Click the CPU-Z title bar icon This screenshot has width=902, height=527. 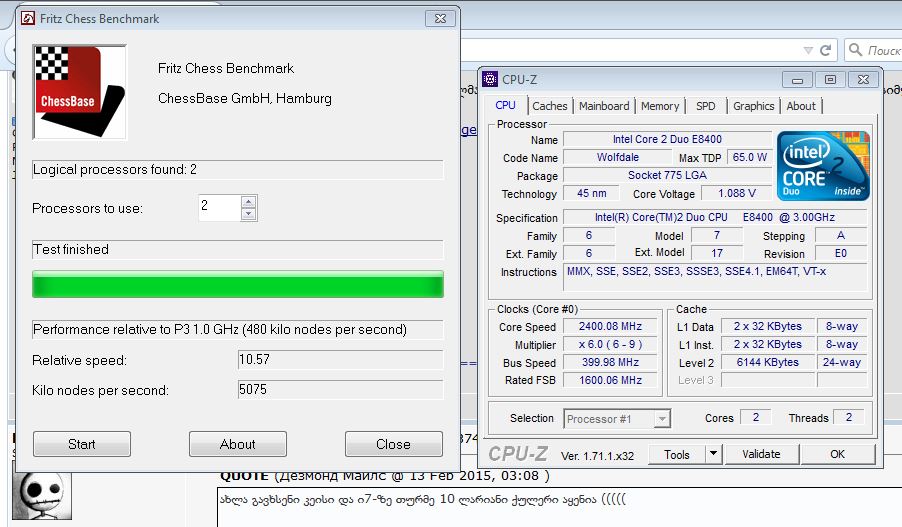pos(490,79)
